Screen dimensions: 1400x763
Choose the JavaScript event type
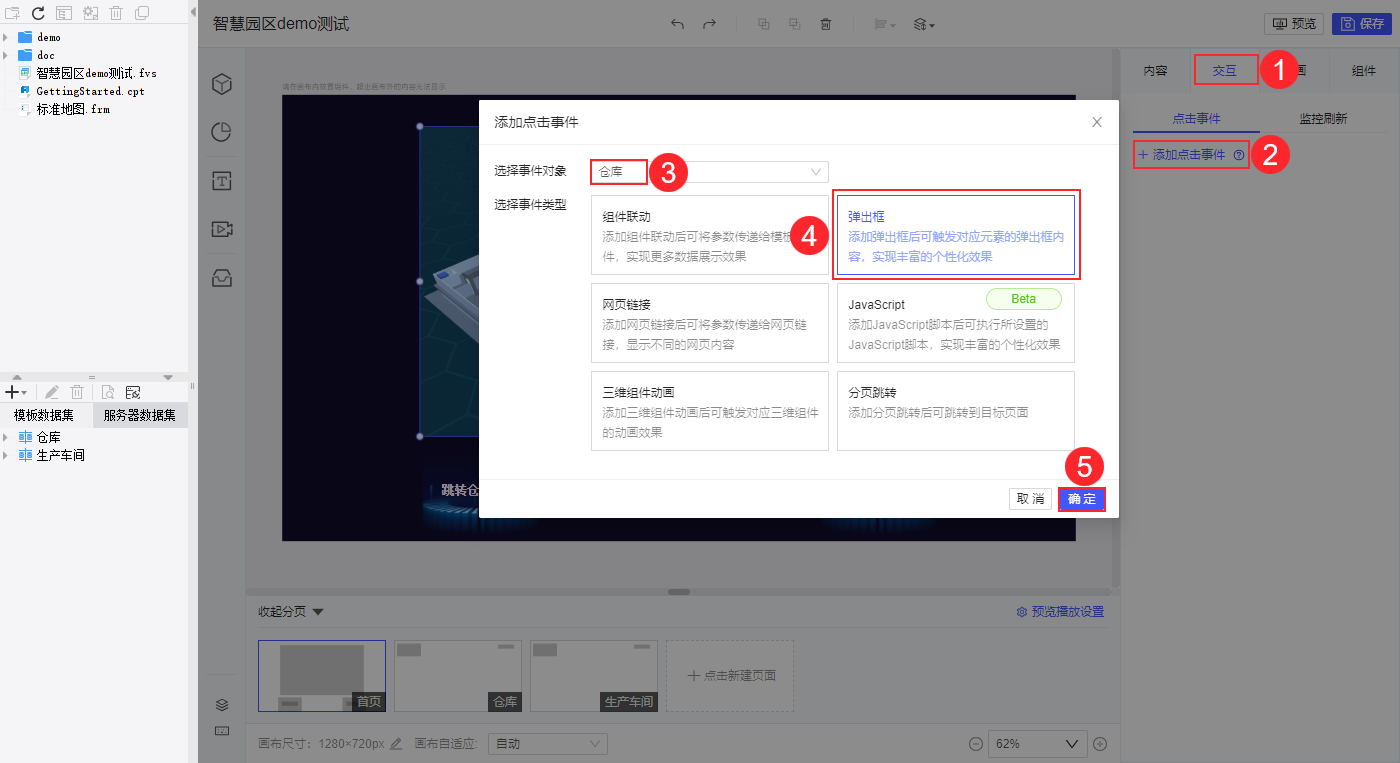coord(956,323)
